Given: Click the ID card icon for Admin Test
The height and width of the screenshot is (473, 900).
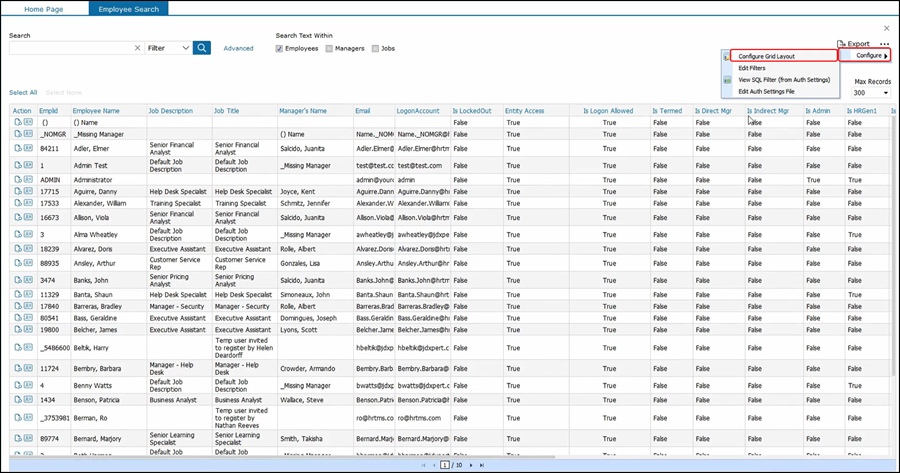Looking at the screenshot, I should coord(29,165).
